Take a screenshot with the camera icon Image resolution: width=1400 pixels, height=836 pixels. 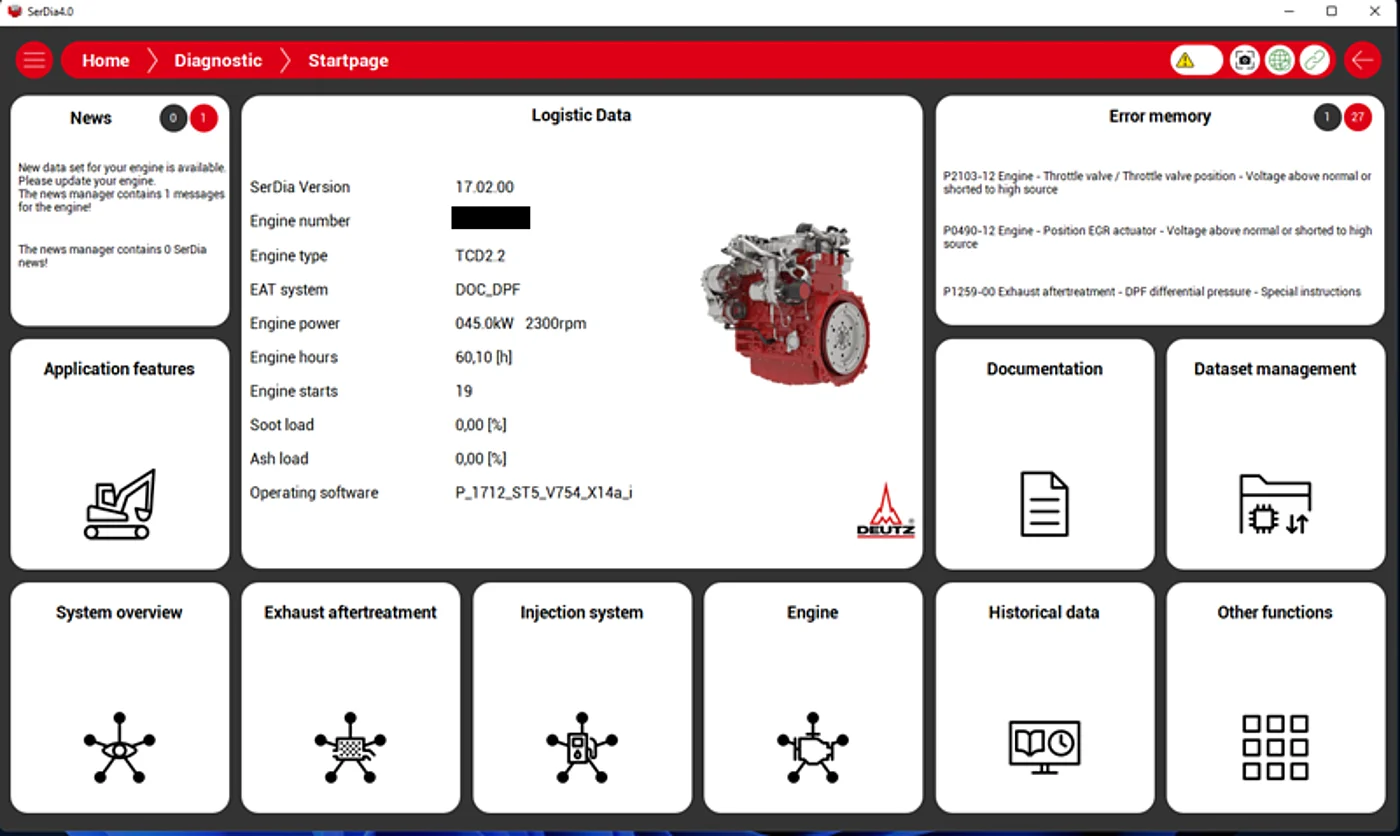[1244, 60]
